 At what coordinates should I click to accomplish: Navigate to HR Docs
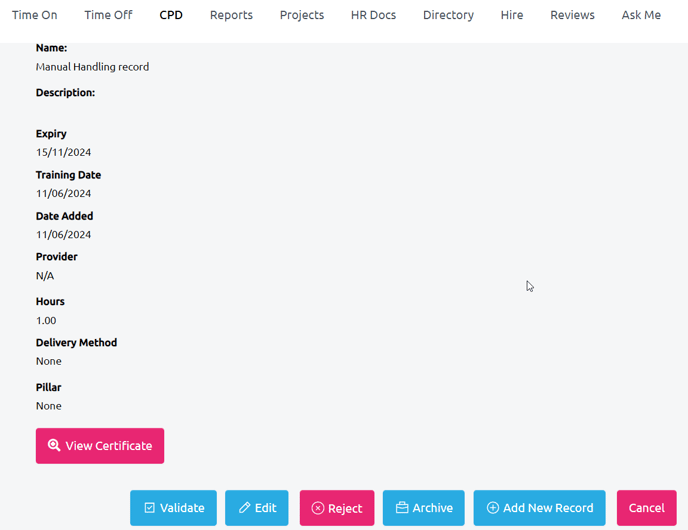(x=373, y=15)
